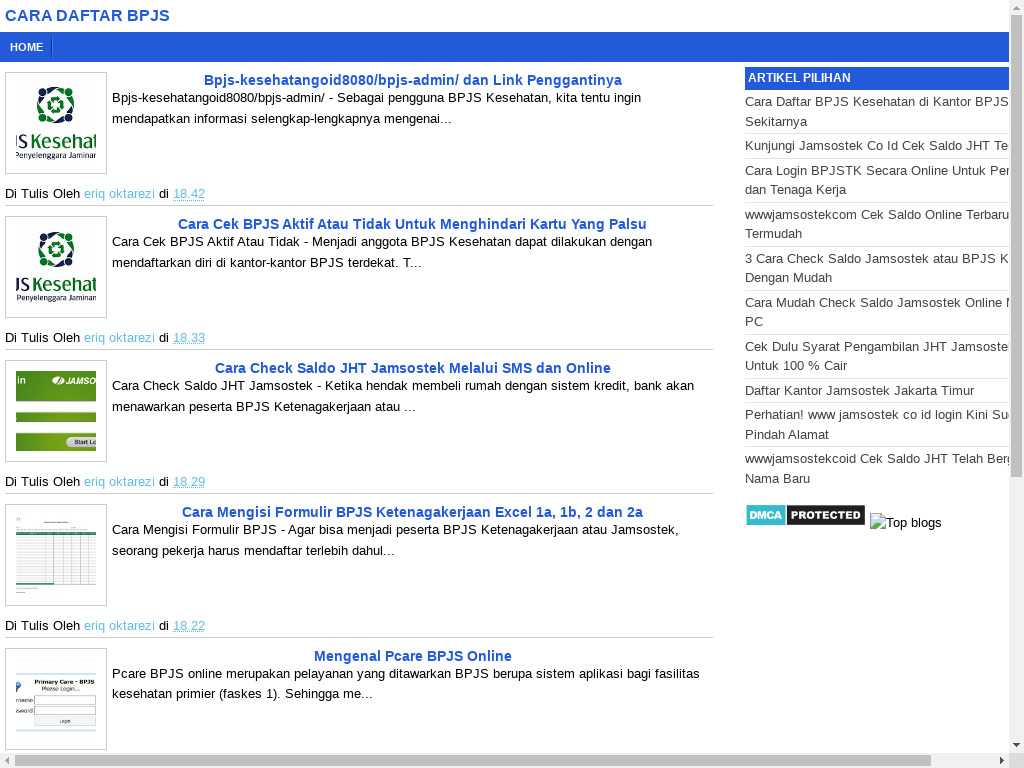Viewport: 1024px width, 768px height.
Task: Open the CARA DAFTAR BPJS site title
Action: click(x=87, y=16)
